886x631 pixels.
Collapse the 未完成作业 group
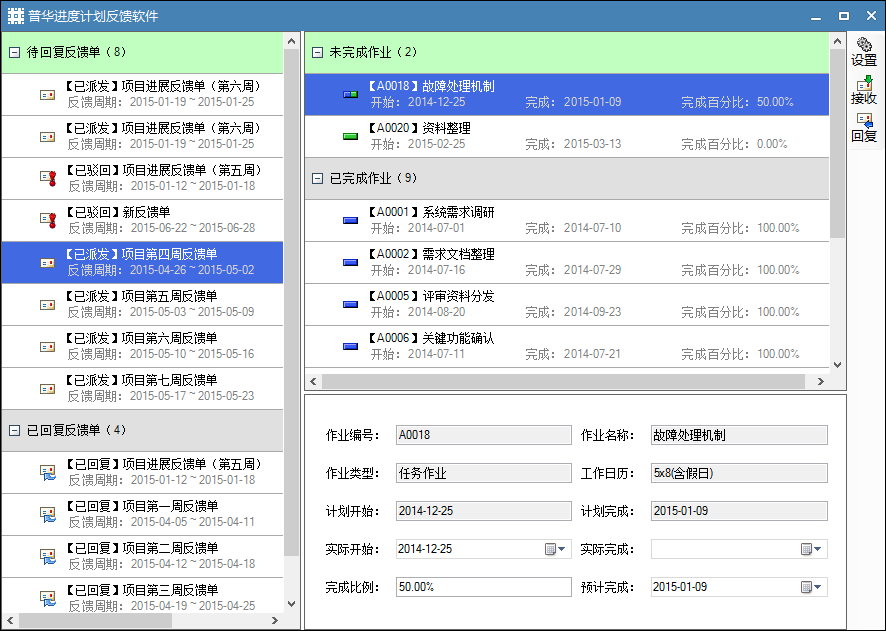[x=318, y=53]
